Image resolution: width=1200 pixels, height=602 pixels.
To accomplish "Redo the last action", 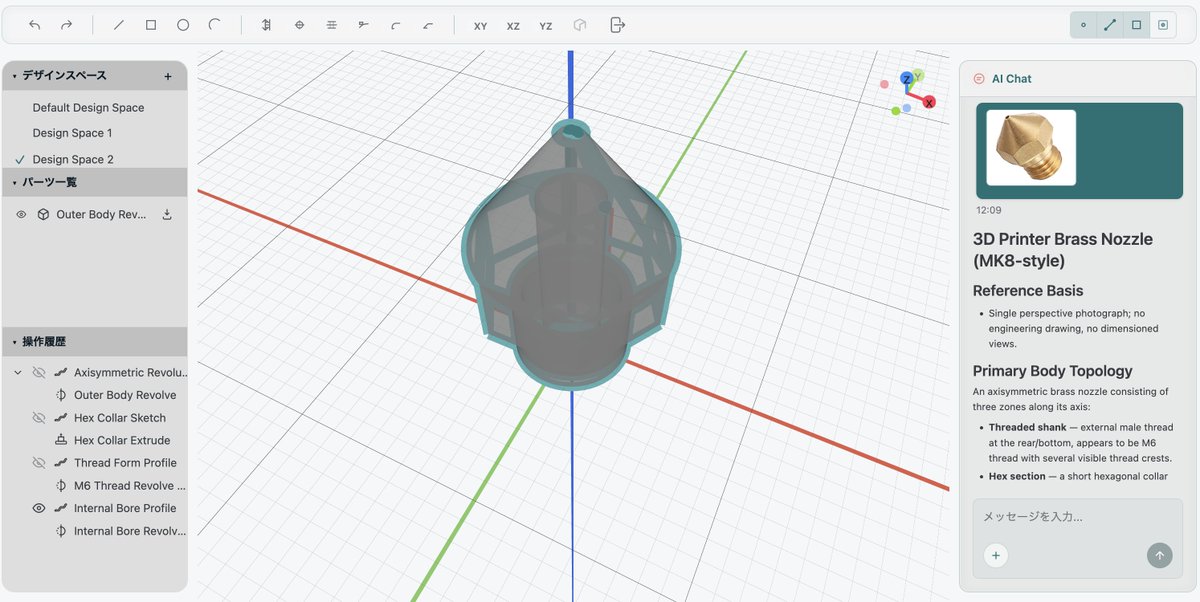I will click(66, 25).
